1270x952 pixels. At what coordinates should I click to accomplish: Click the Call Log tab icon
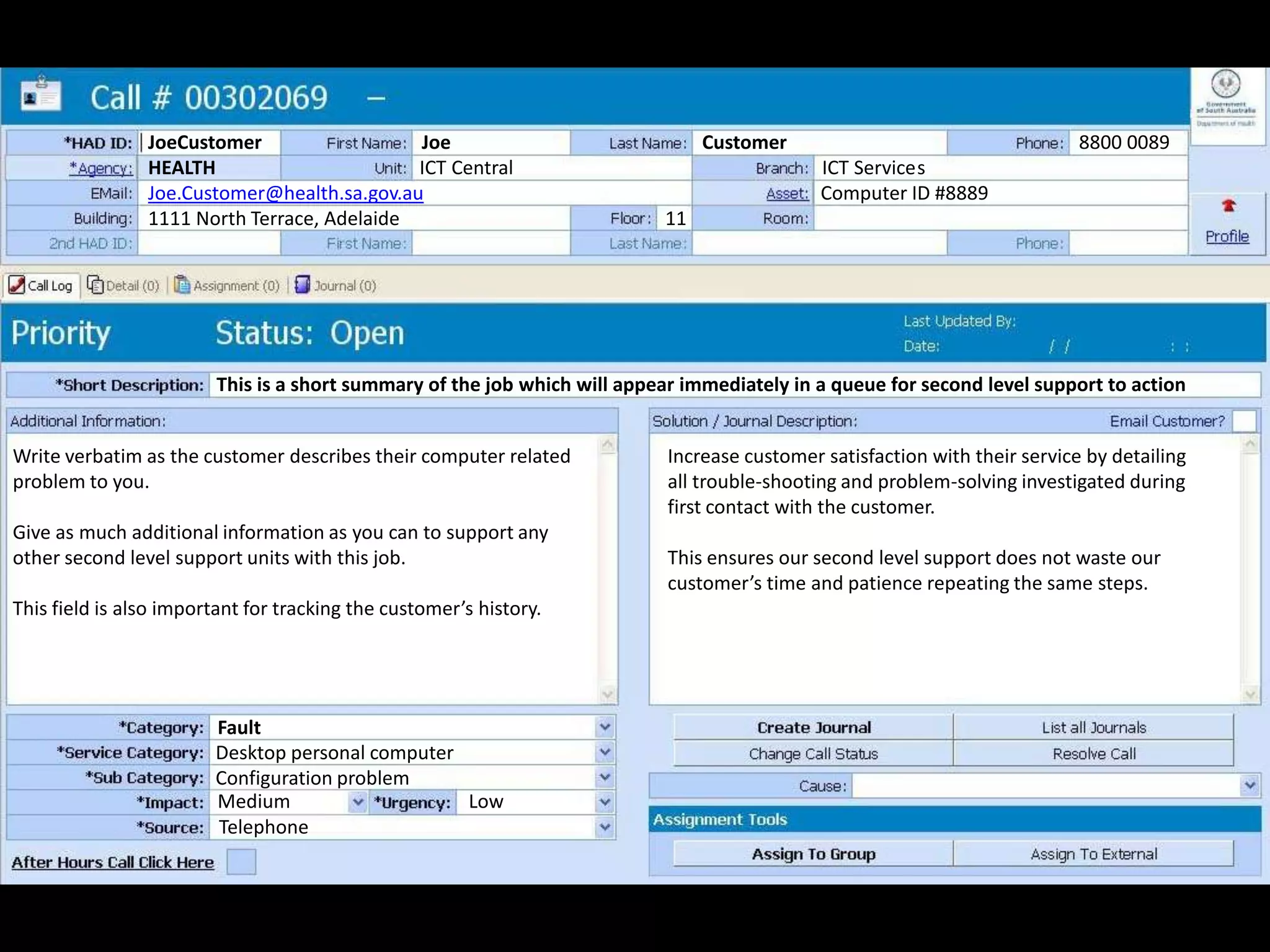pyautogui.click(x=17, y=285)
